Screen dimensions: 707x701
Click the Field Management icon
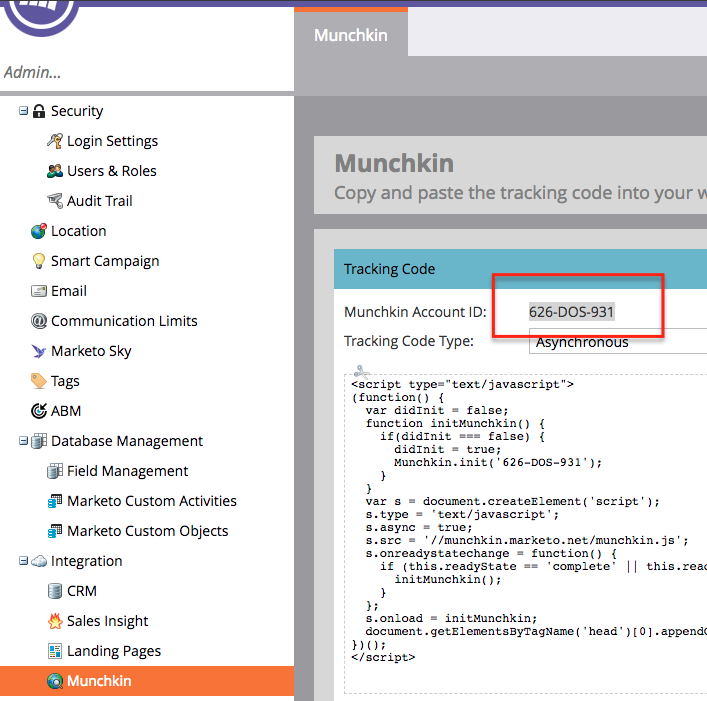click(x=55, y=471)
